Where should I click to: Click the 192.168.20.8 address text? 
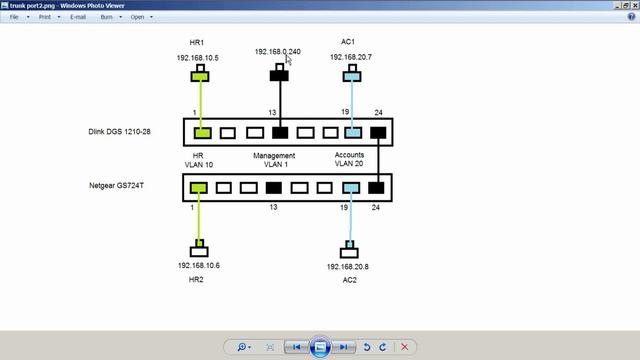[348, 267]
